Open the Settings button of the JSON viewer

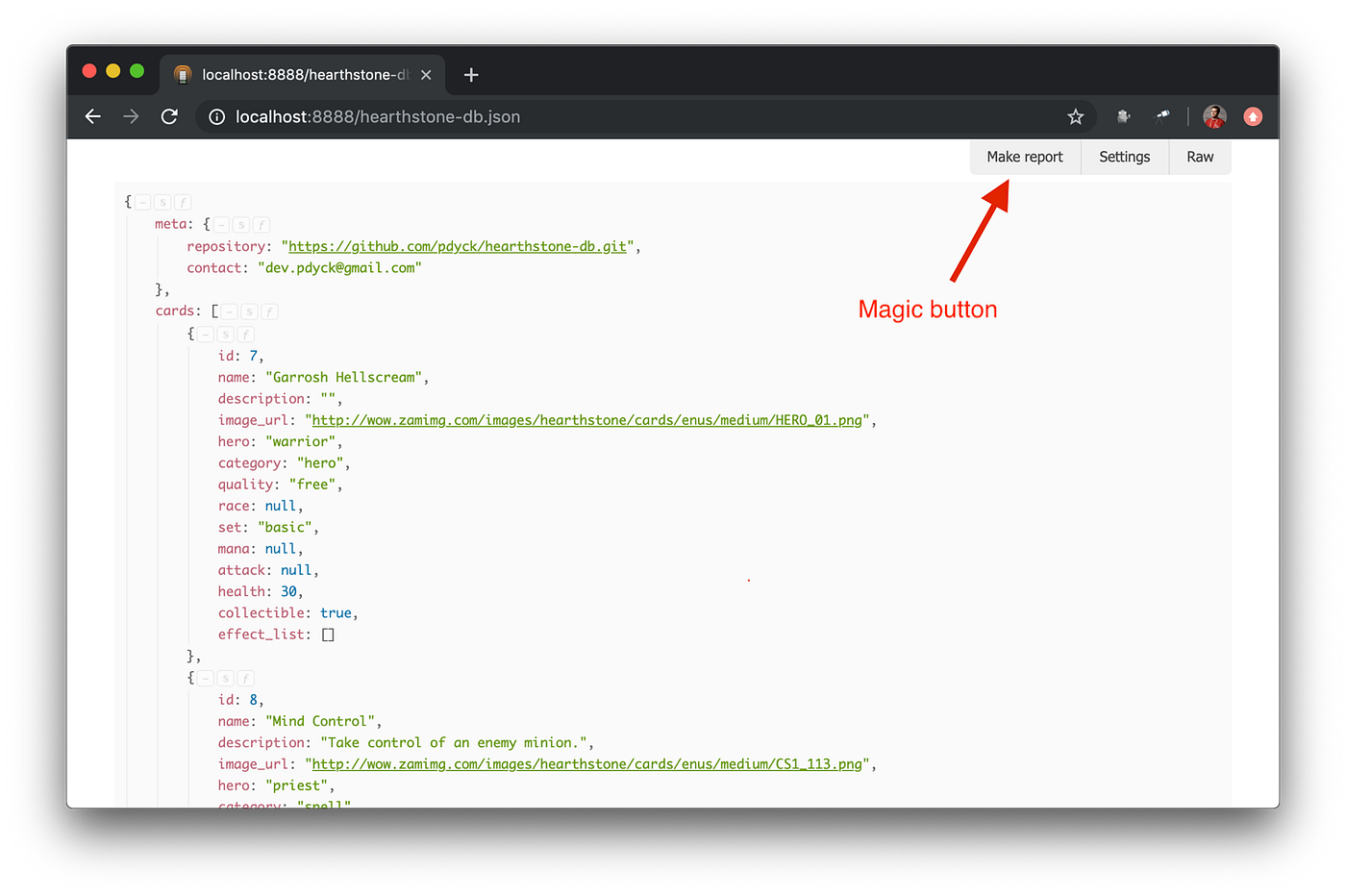pos(1125,157)
